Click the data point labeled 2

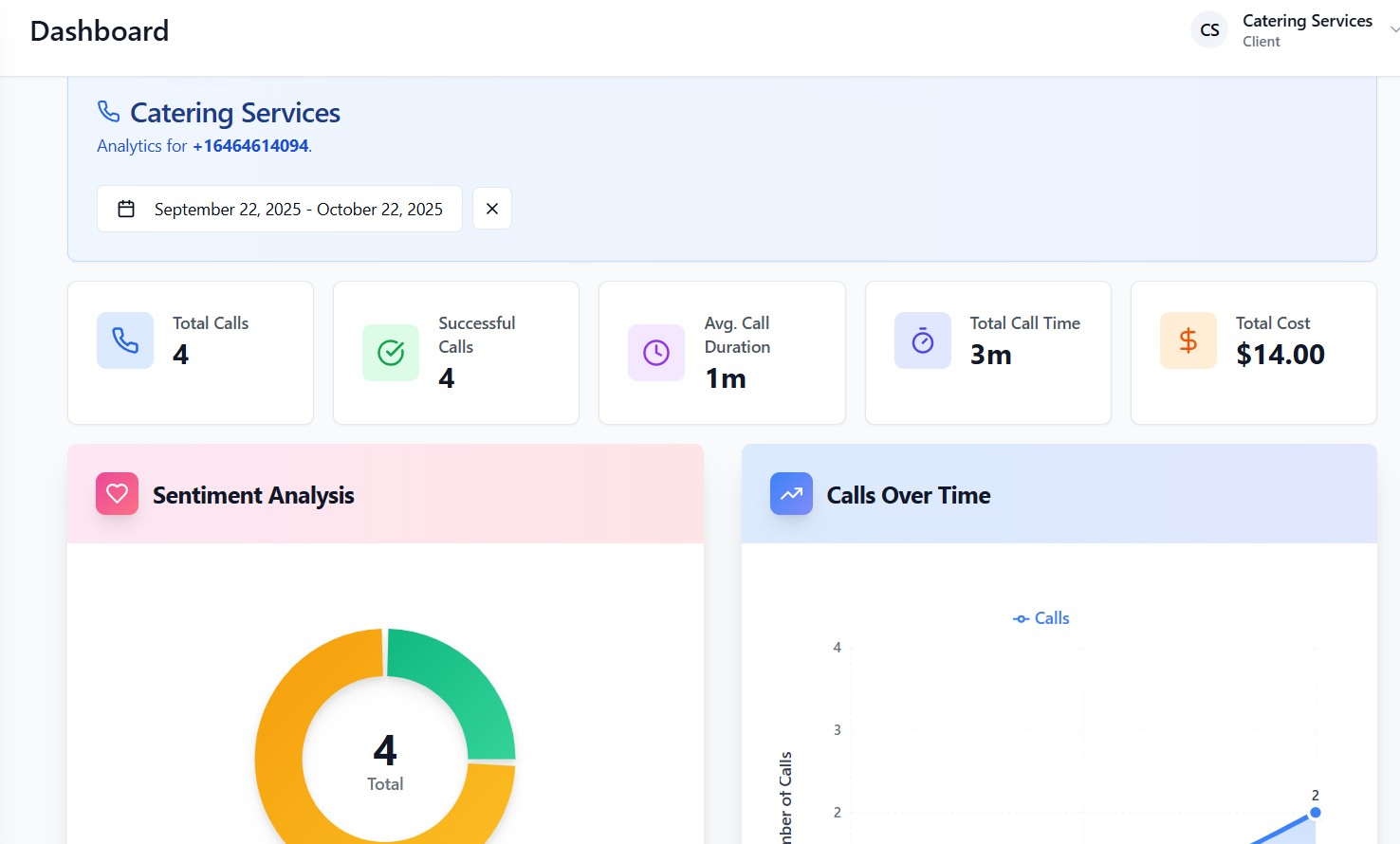coord(1315,812)
